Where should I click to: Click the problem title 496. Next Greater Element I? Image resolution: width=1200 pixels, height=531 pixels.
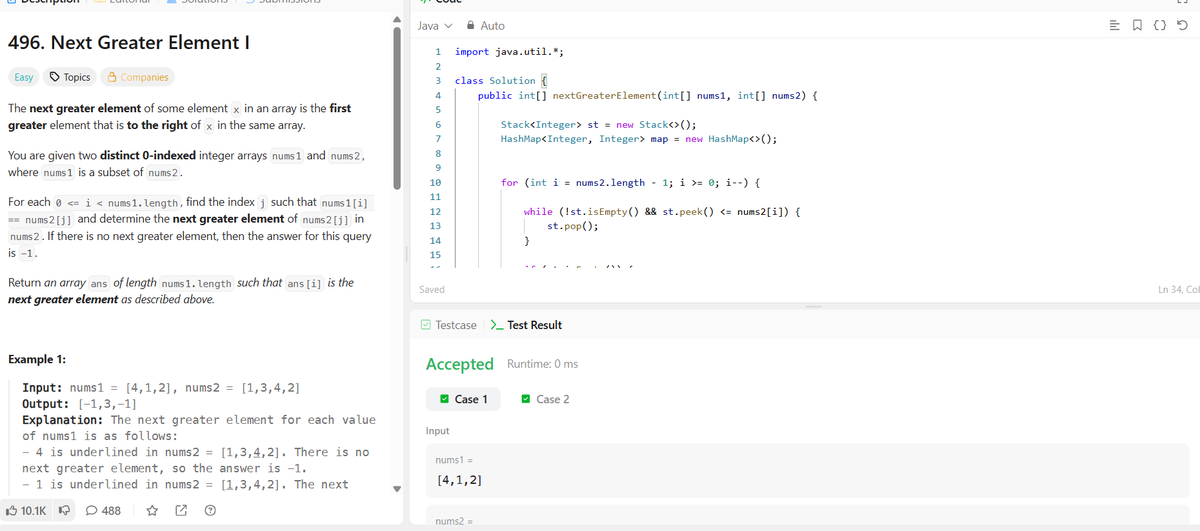click(128, 43)
